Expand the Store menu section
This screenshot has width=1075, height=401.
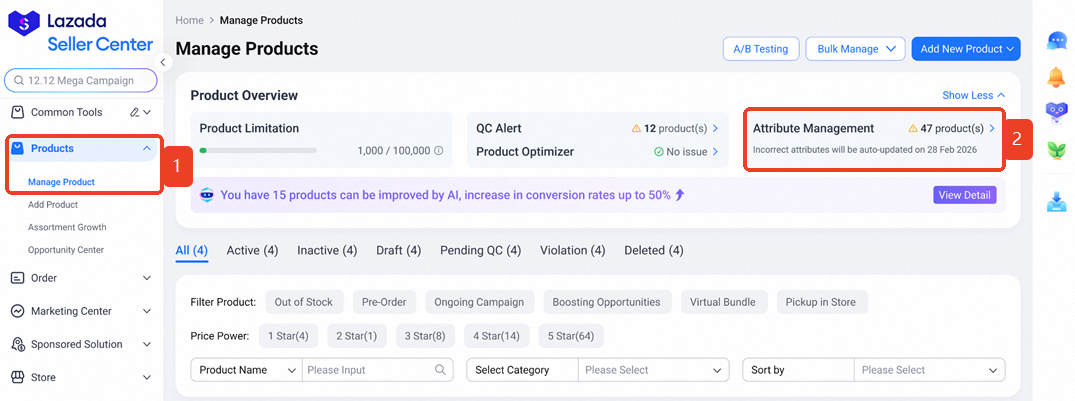(x=146, y=378)
